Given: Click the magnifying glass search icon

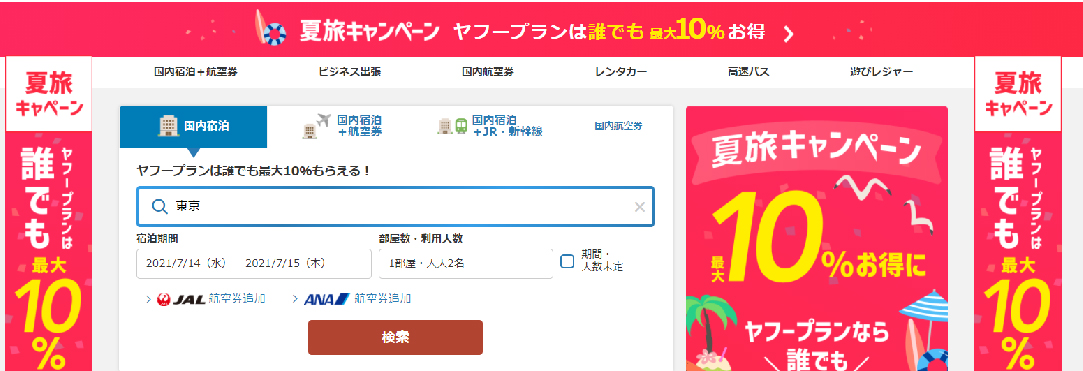Looking at the screenshot, I should [x=160, y=206].
